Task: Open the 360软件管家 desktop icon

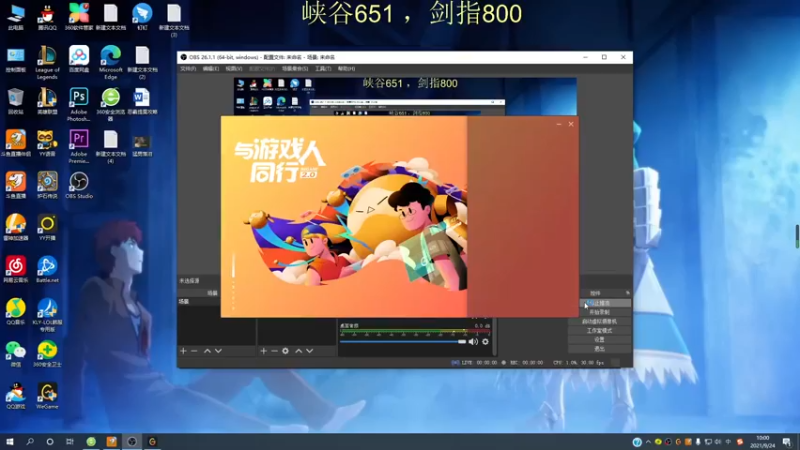Action: 79,17
